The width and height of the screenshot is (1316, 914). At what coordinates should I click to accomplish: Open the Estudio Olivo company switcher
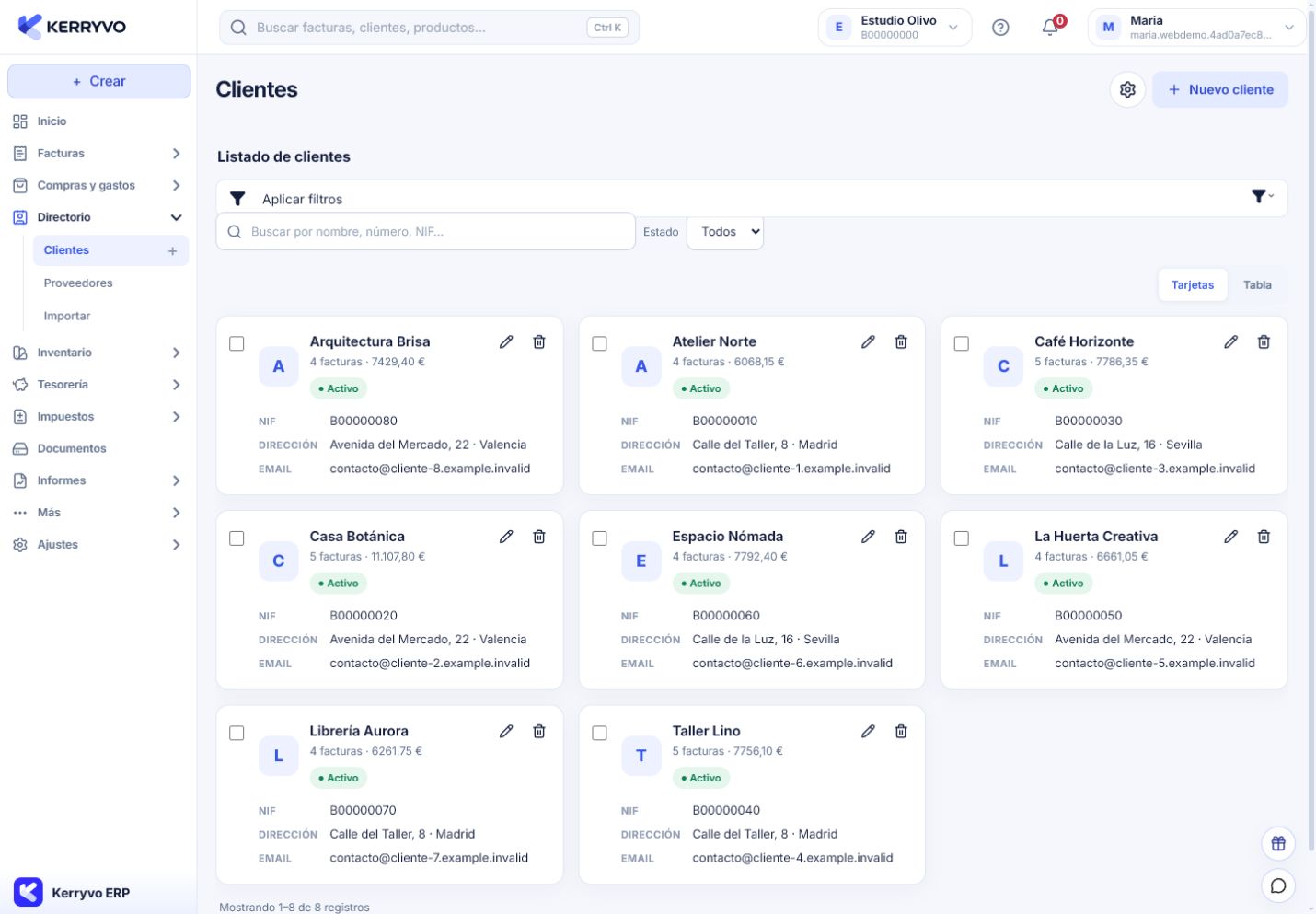(895, 28)
